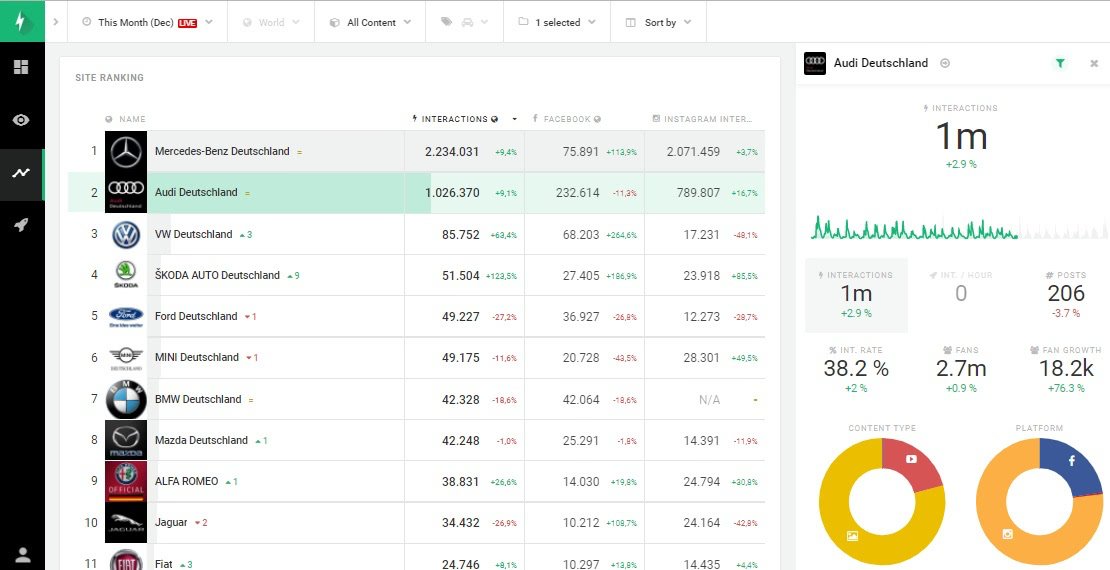Click the VW logo icon
1110x570 pixels.
click(x=126, y=234)
